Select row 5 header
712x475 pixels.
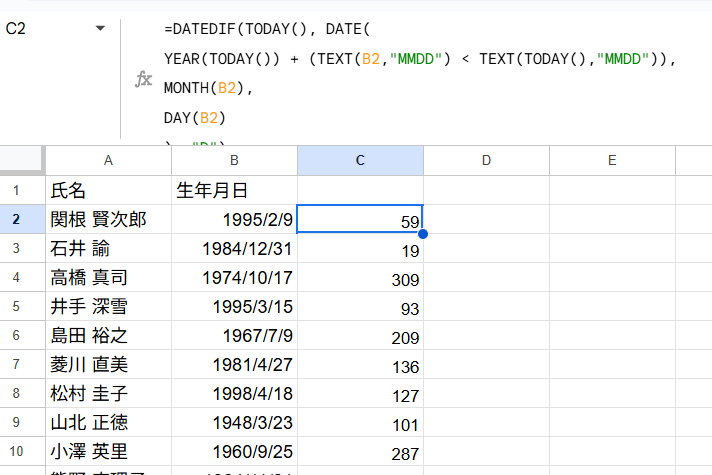coord(22,306)
